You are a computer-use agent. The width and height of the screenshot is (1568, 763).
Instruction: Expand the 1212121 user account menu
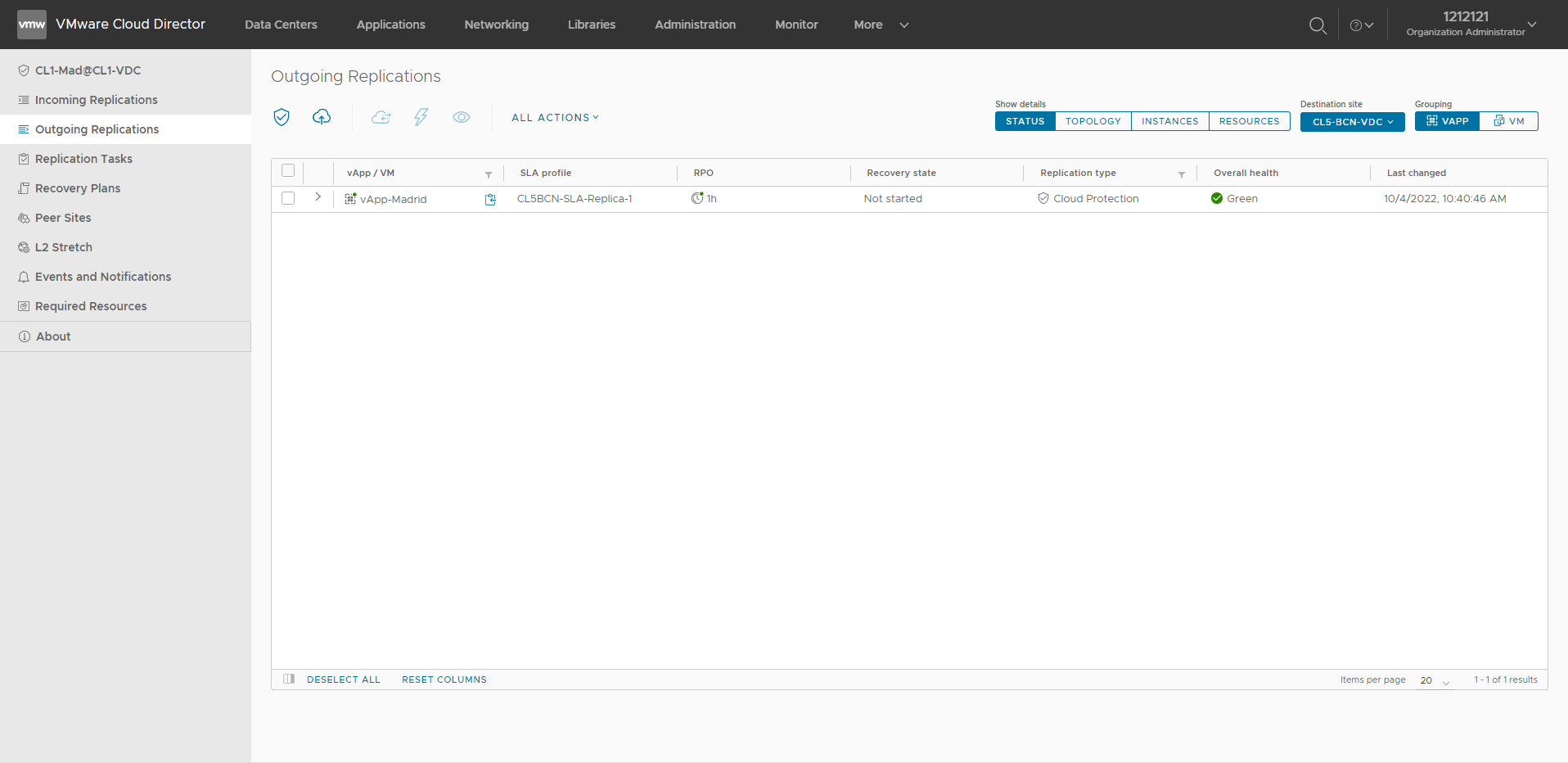tap(1471, 24)
